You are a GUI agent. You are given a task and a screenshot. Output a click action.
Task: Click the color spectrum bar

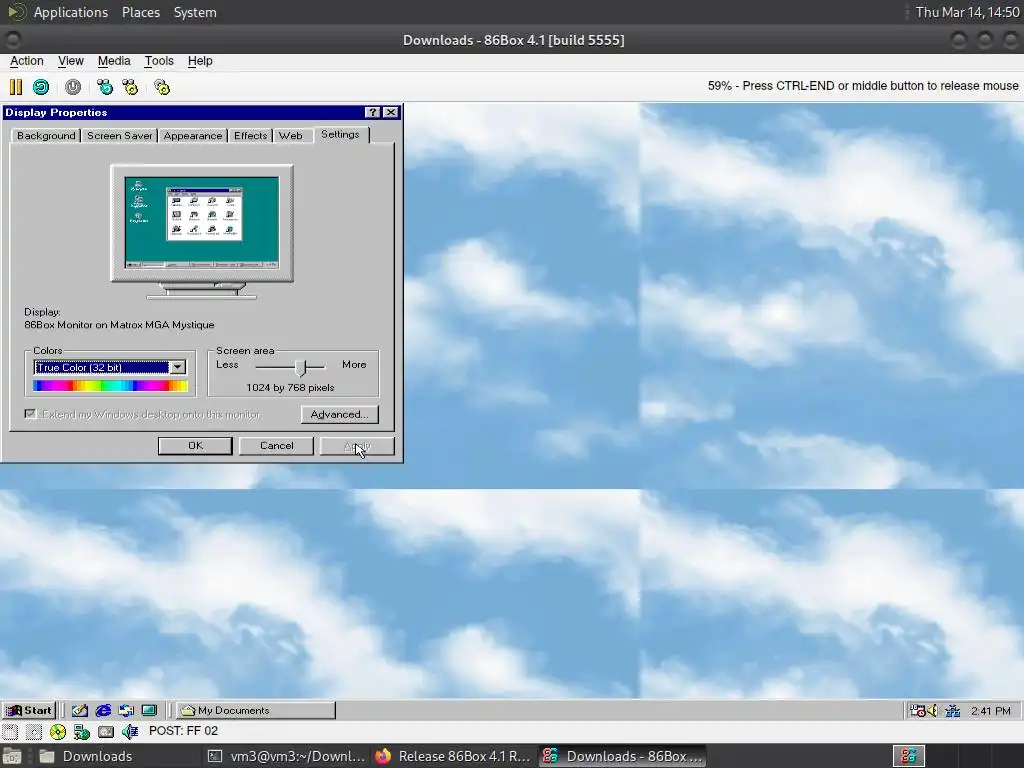(x=110, y=386)
